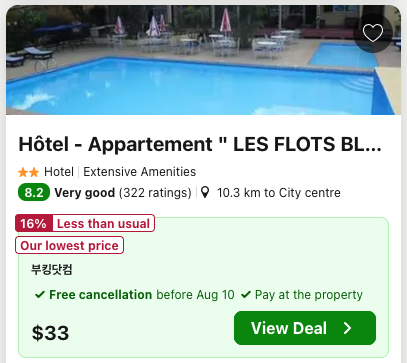Open 10.3 km to City centre location
This screenshot has width=407, height=363.
pyautogui.click(x=279, y=193)
